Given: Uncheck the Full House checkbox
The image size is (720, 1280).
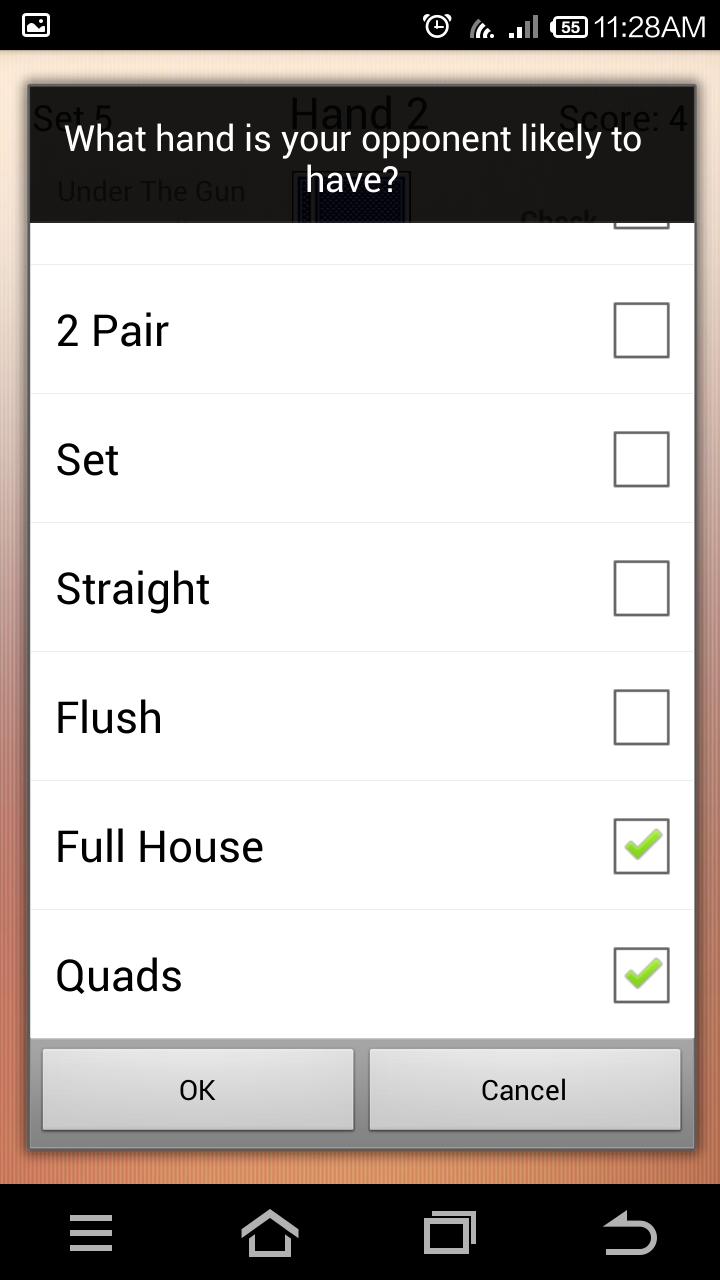Looking at the screenshot, I should pos(641,846).
